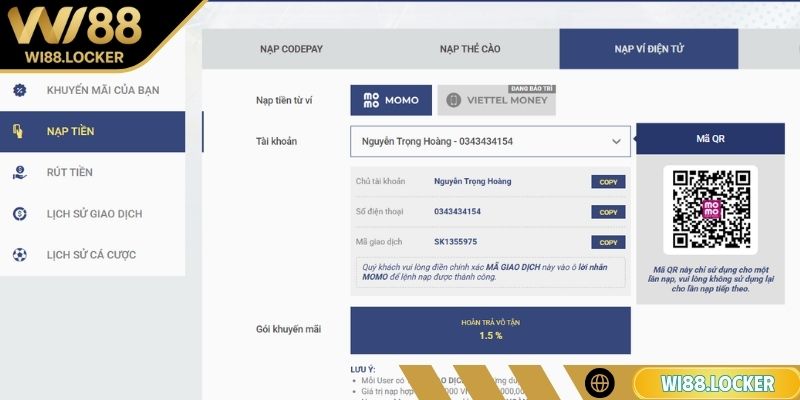Select the Hoàn Trả Vô Tận 1.5% package
Image resolution: width=800 pixels, height=400 pixels.
(490, 330)
